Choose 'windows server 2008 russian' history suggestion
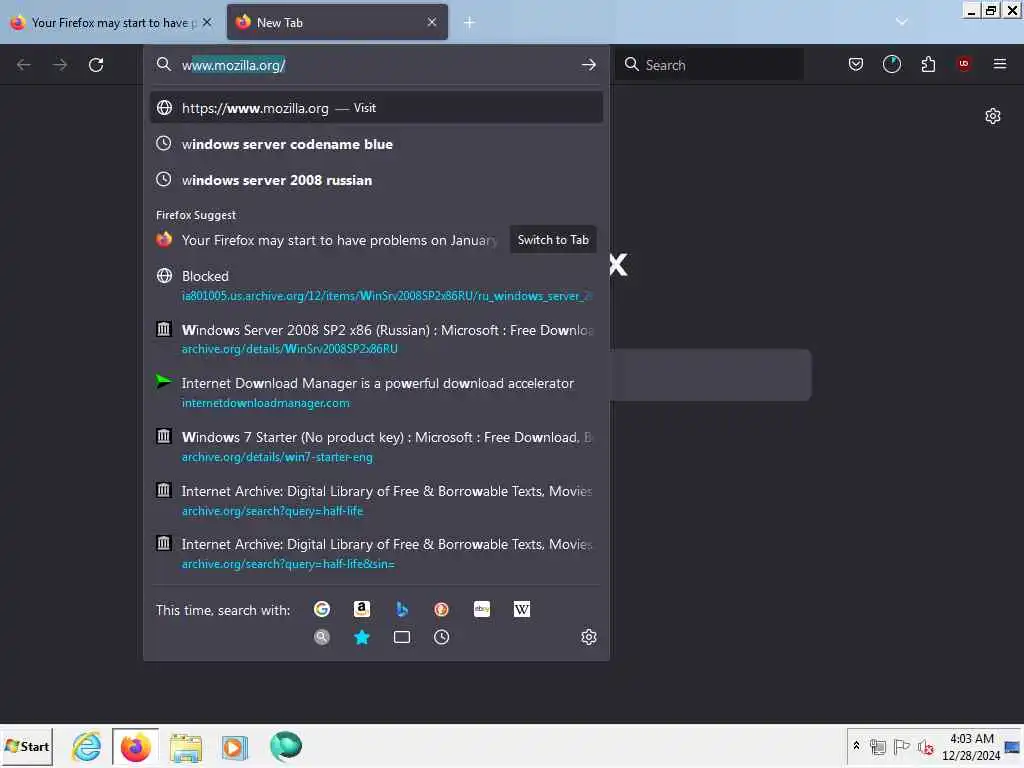 376,180
